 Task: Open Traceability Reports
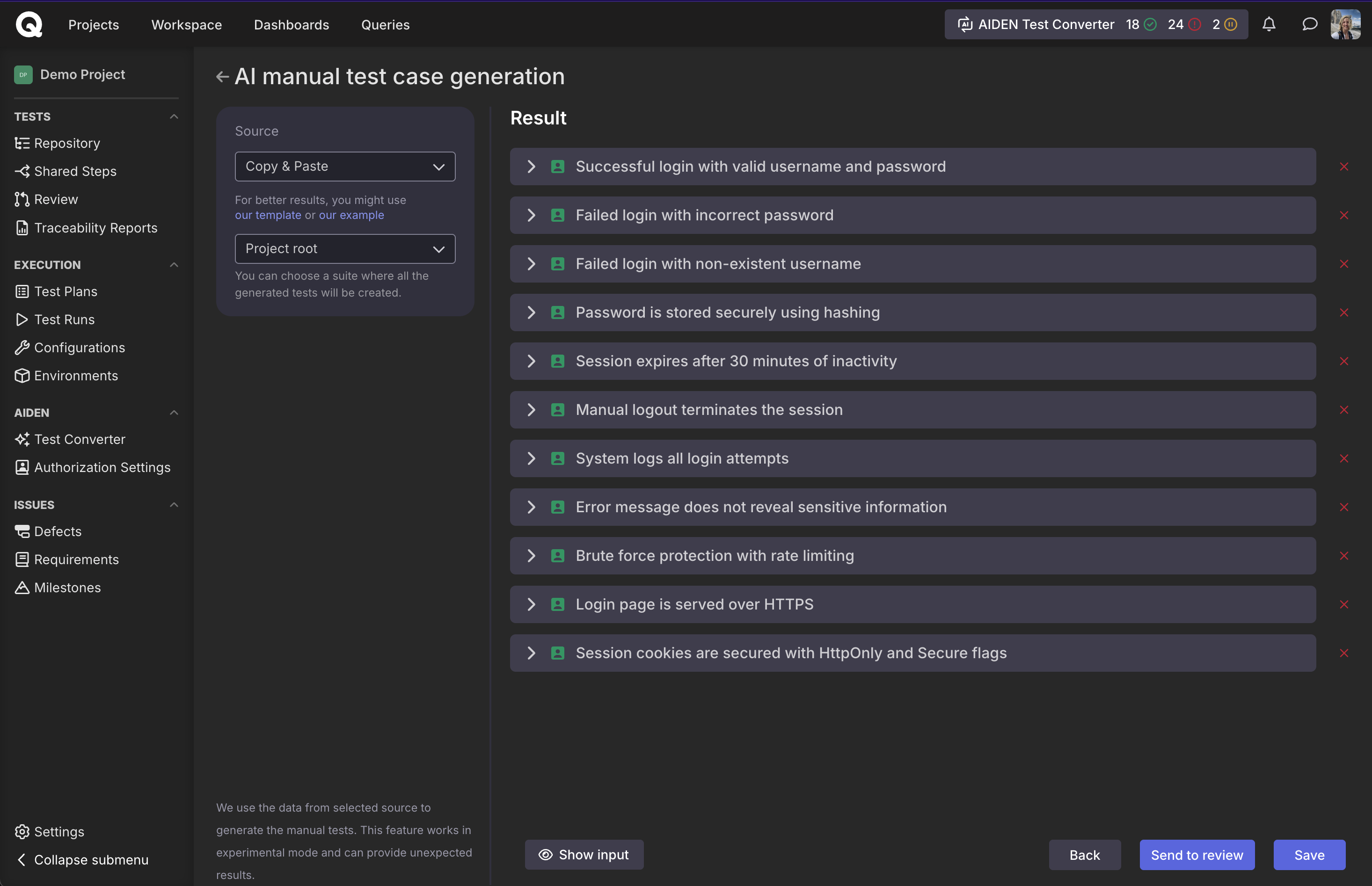(95, 227)
